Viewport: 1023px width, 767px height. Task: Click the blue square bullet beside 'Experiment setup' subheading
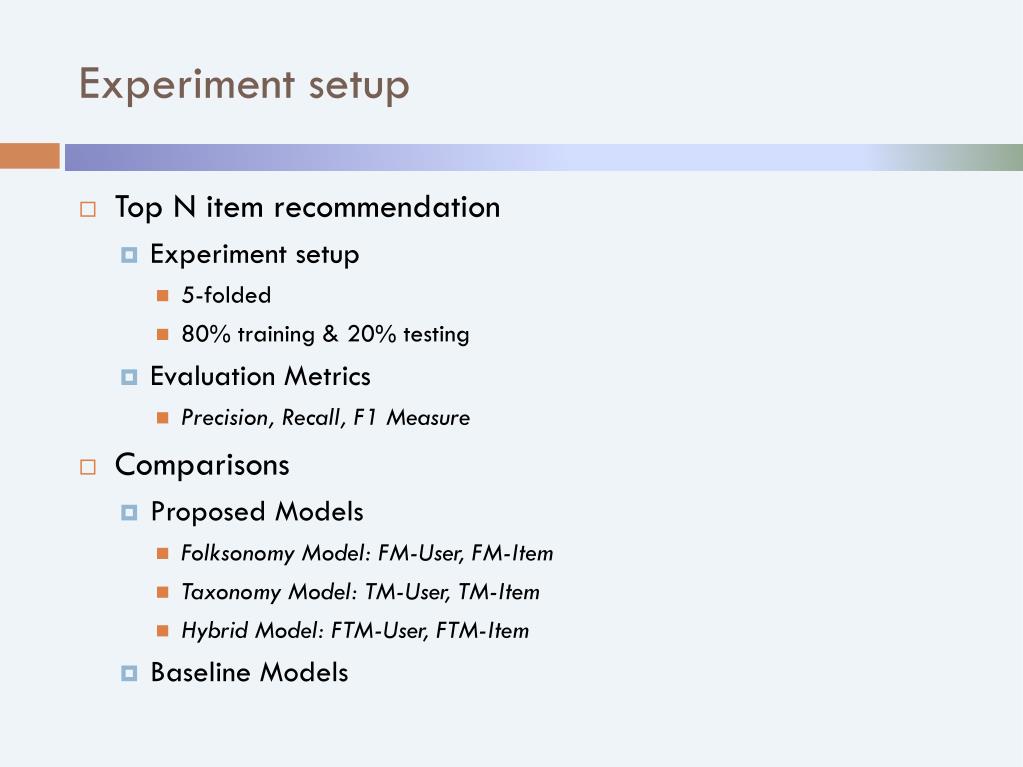(x=129, y=254)
